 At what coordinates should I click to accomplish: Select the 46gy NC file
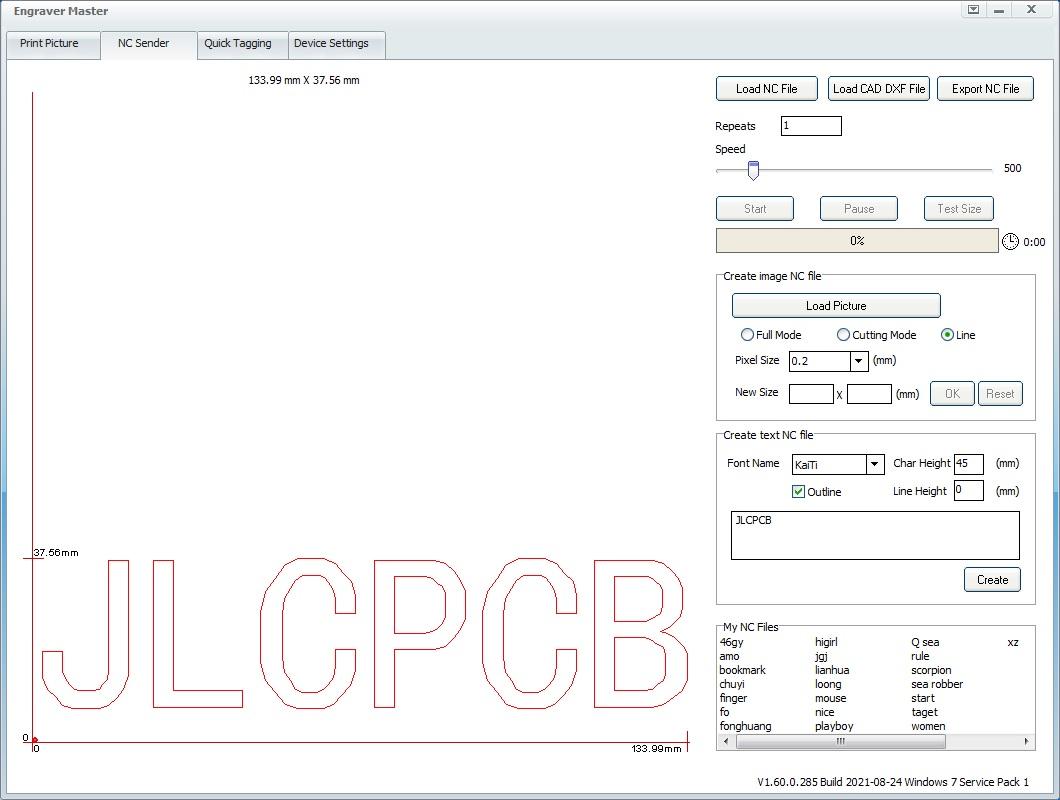point(731,642)
